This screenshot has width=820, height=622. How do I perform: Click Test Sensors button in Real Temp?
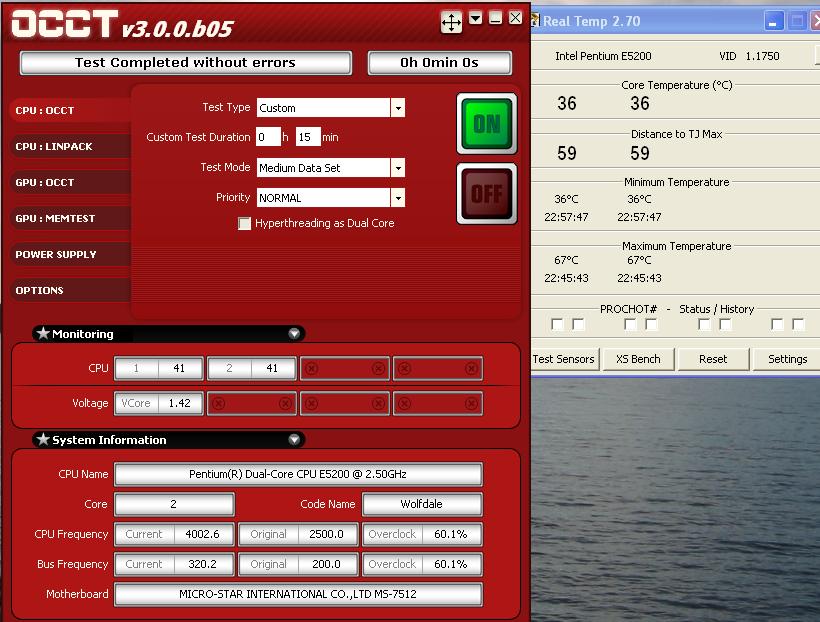pyautogui.click(x=564, y=359)
